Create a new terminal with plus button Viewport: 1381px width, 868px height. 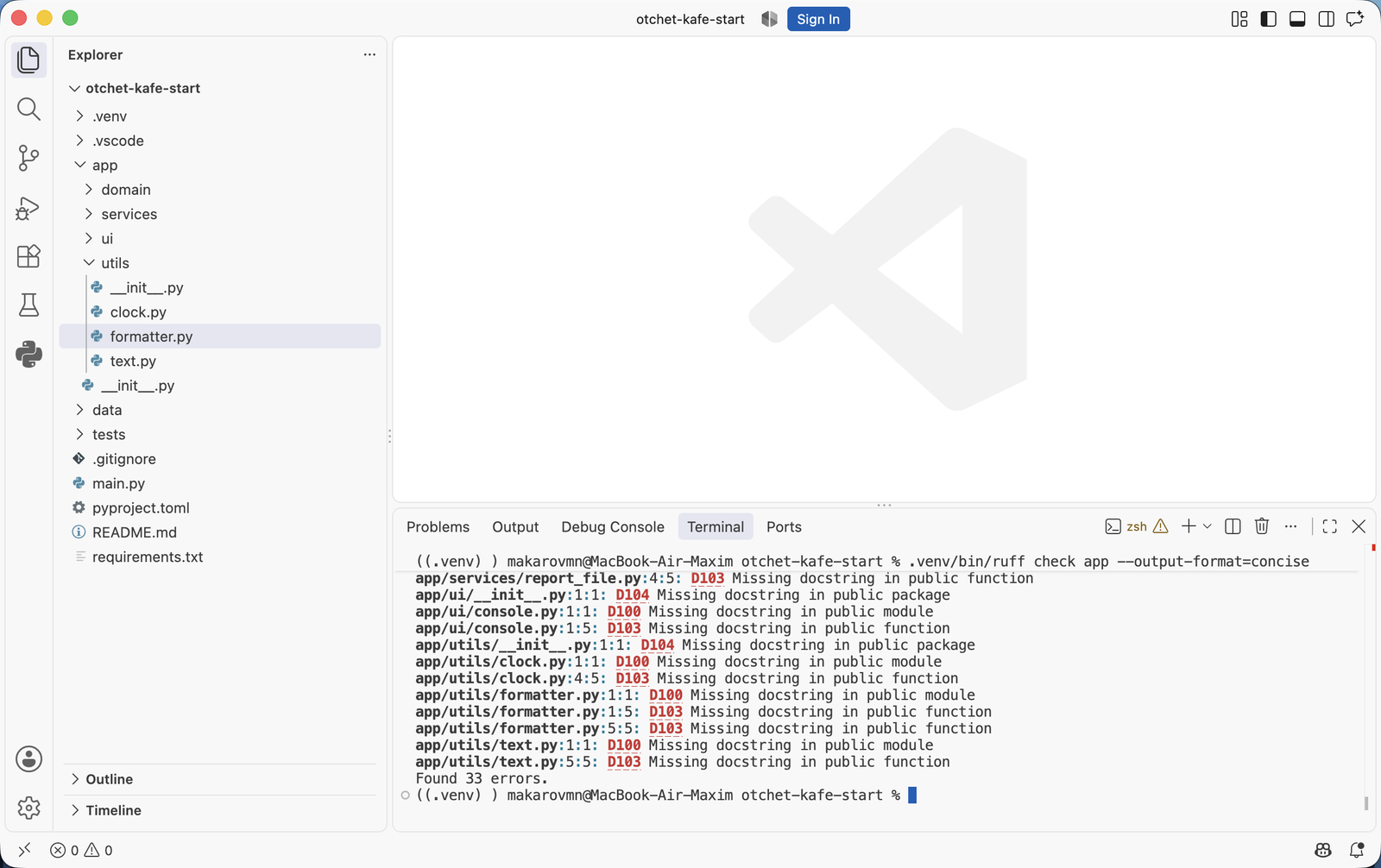click(x=1189, y=526)
